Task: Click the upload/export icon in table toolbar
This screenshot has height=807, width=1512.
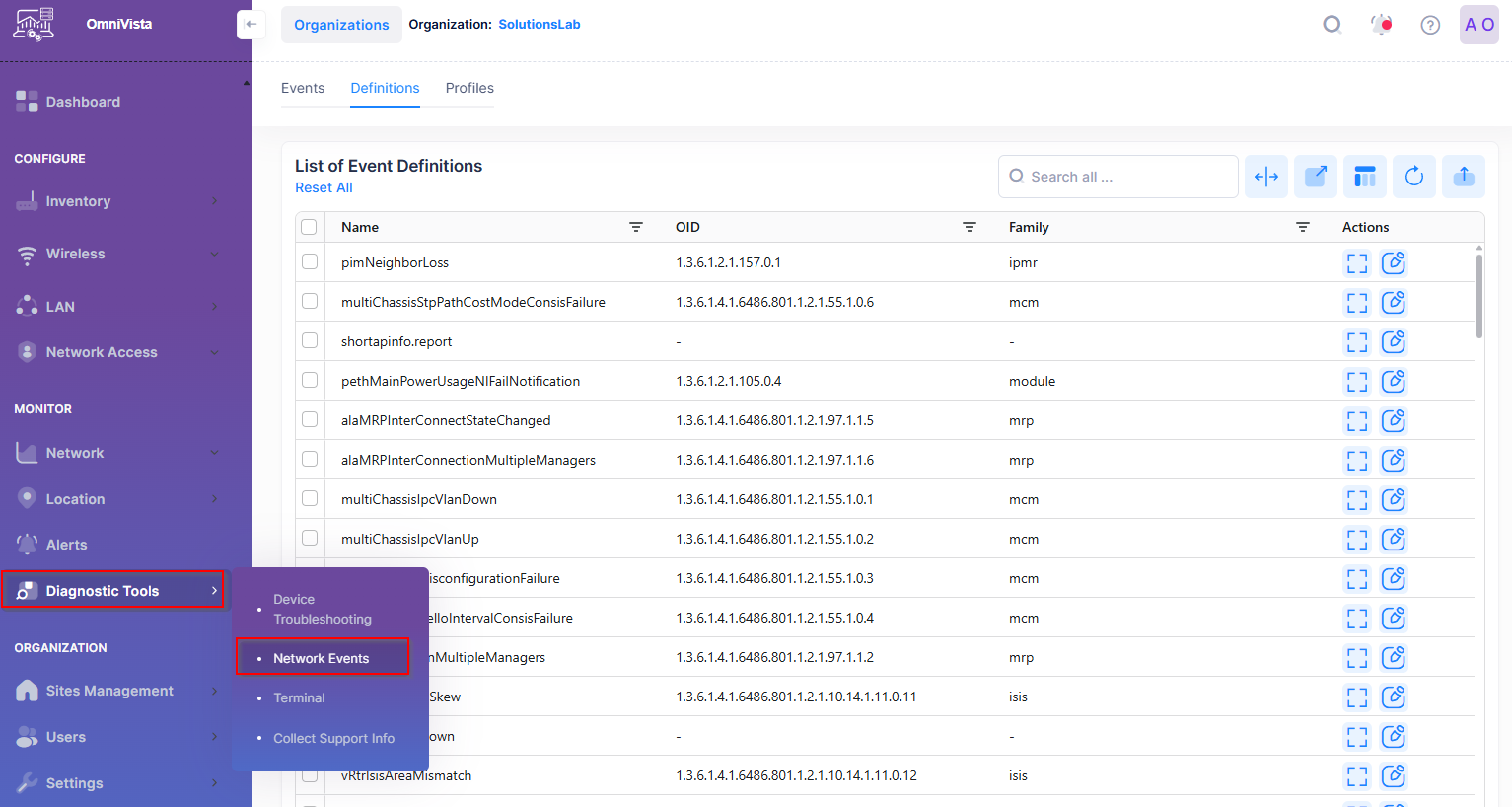Action: [1463, 177]
